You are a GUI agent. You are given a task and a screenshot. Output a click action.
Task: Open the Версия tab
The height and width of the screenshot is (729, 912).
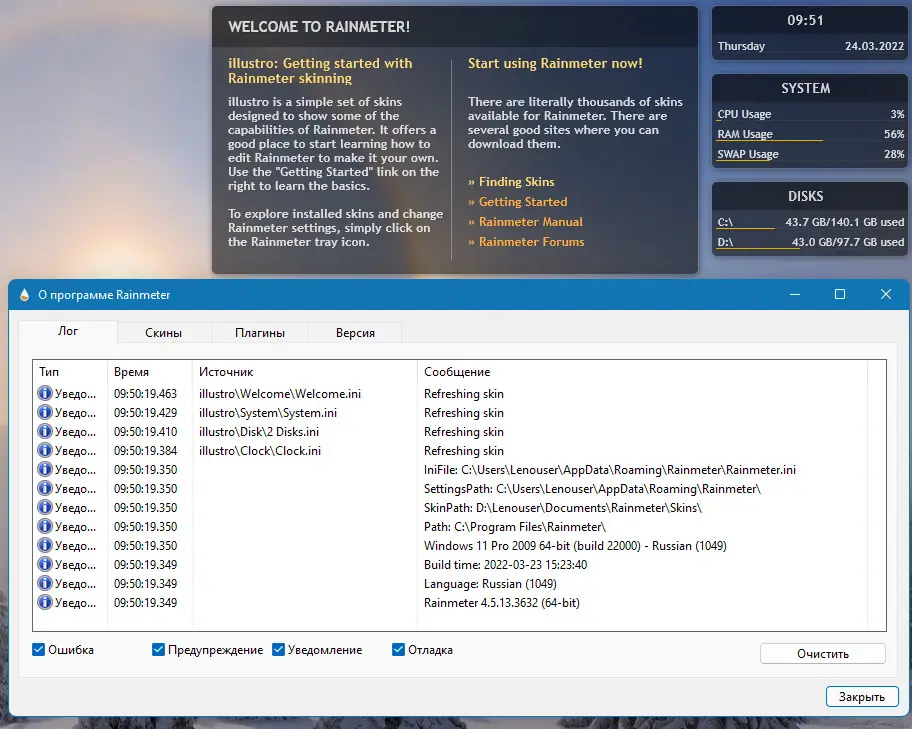coord(355,333)
